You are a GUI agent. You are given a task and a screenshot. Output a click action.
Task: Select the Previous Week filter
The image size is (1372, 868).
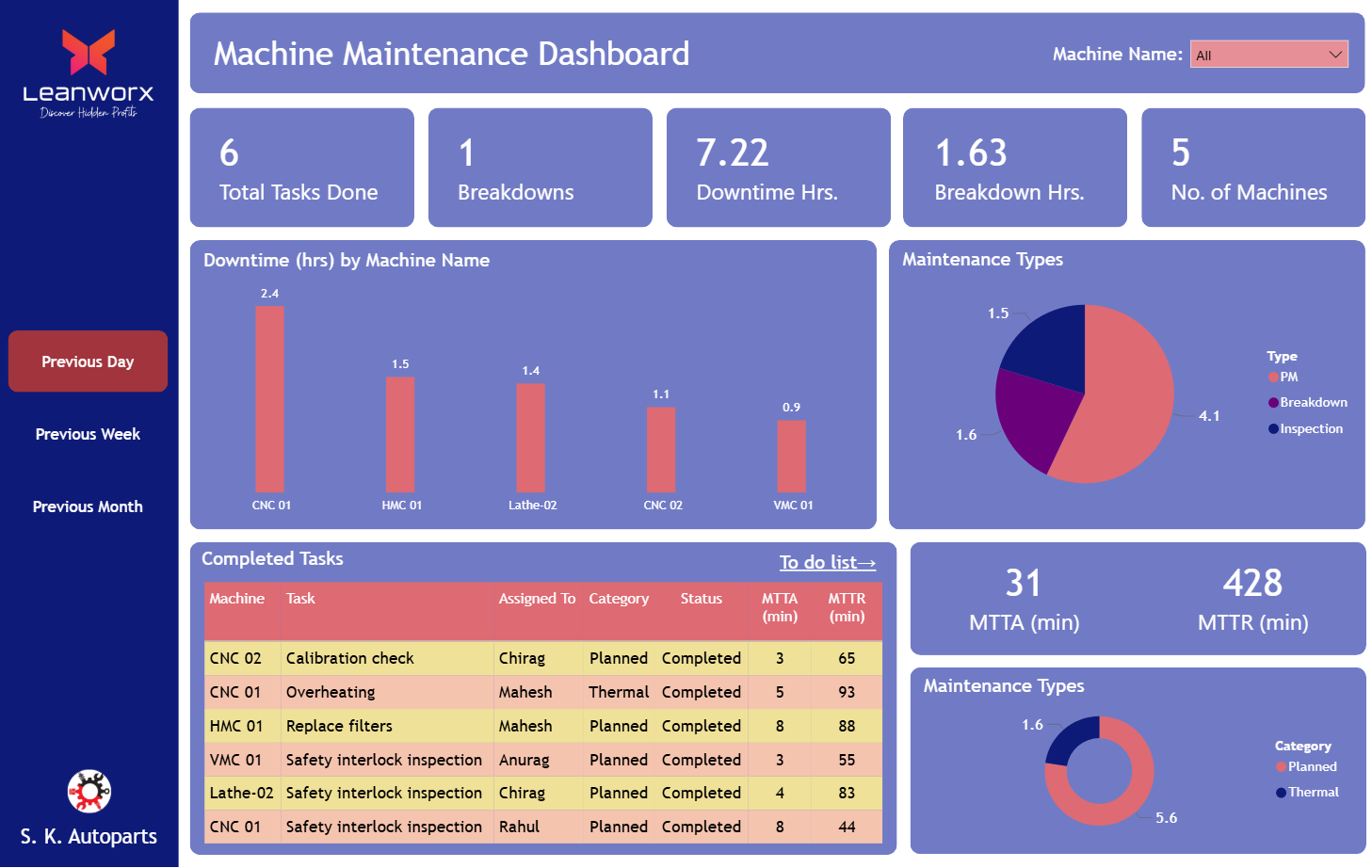tap(88, 434)
